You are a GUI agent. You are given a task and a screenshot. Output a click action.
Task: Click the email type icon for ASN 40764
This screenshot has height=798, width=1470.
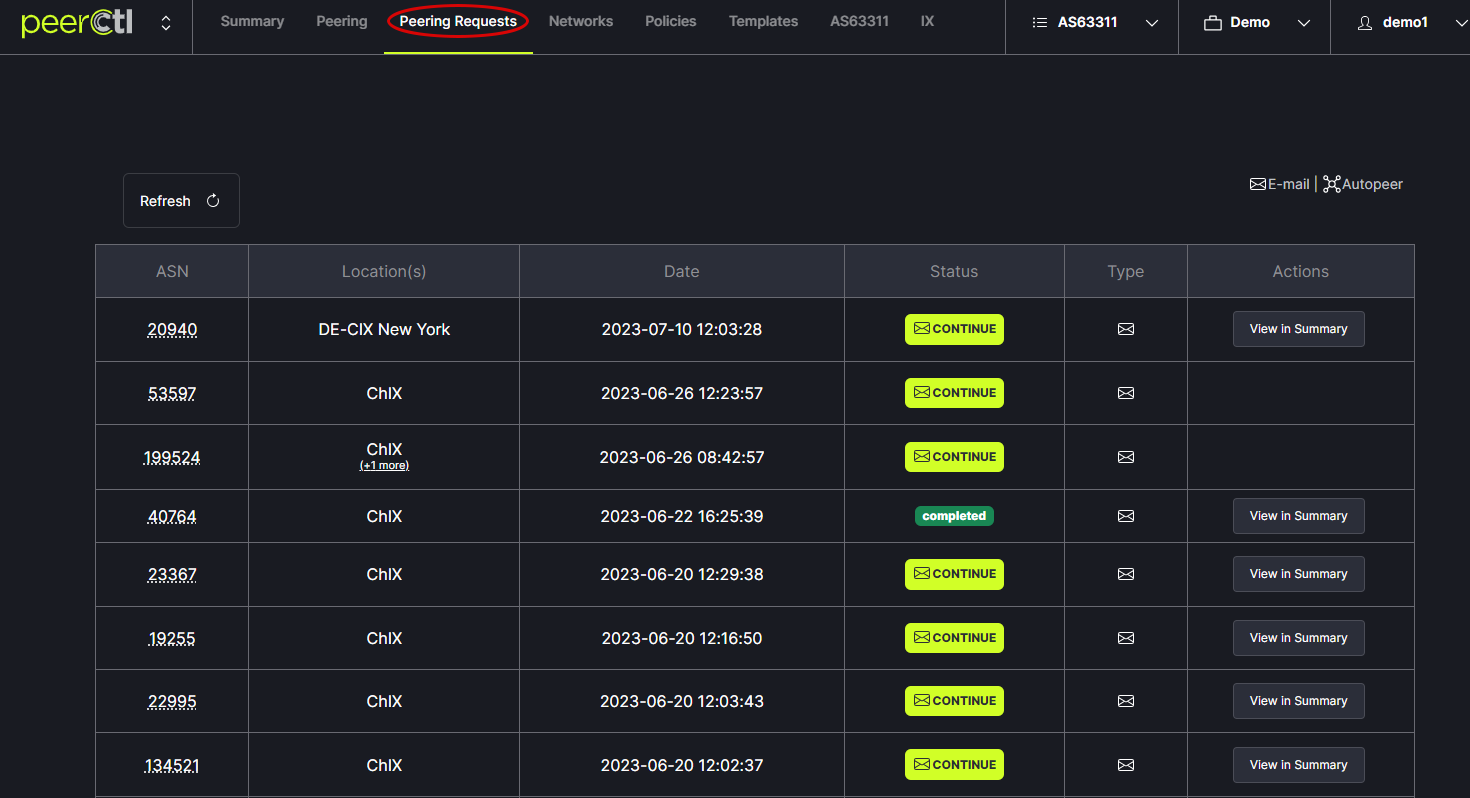1125,516
